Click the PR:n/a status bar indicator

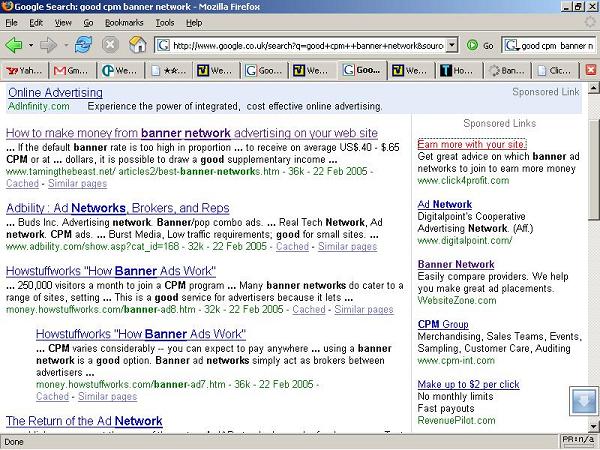coord(578,439)
